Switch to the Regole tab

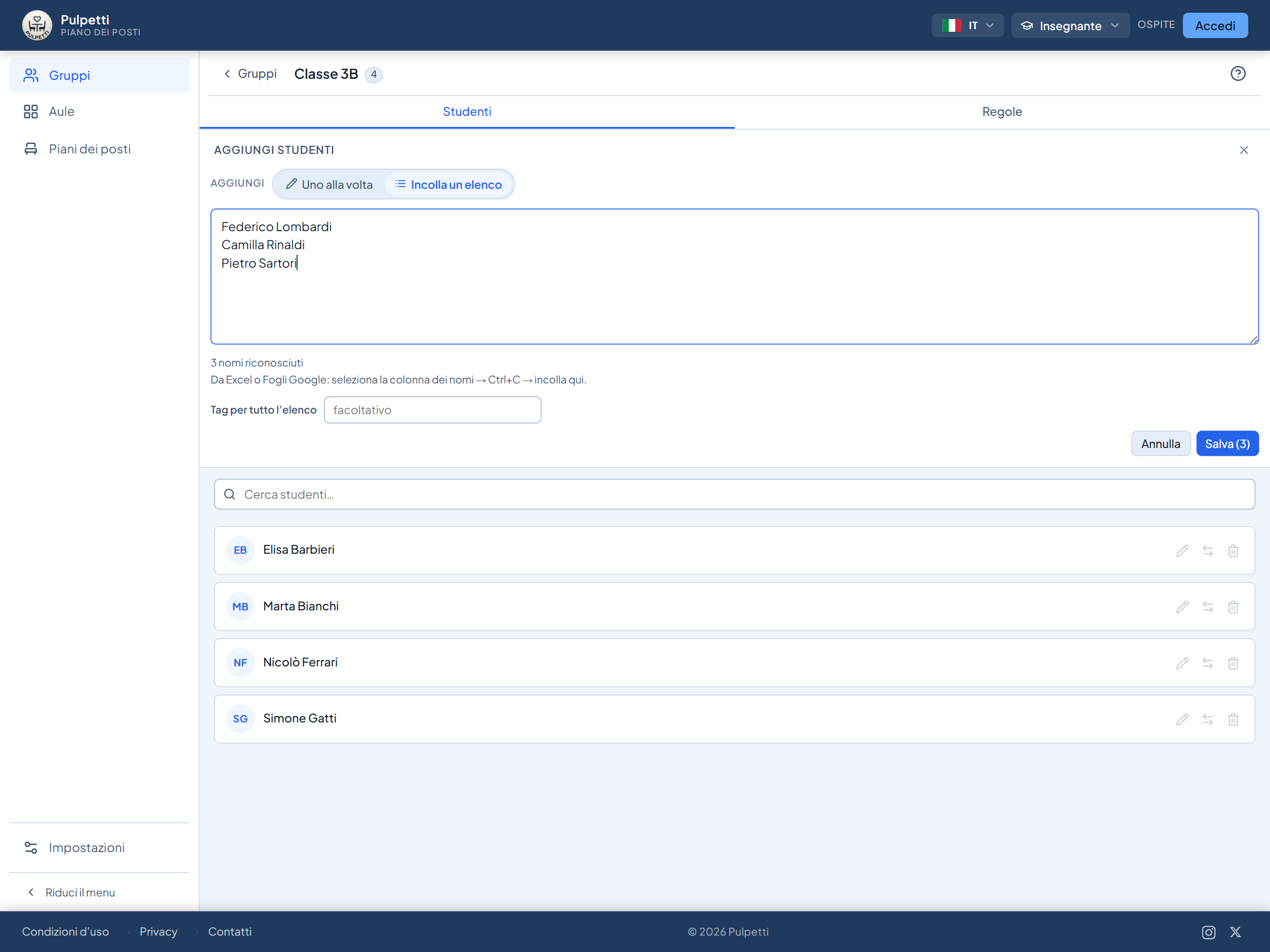[1002, 112]
